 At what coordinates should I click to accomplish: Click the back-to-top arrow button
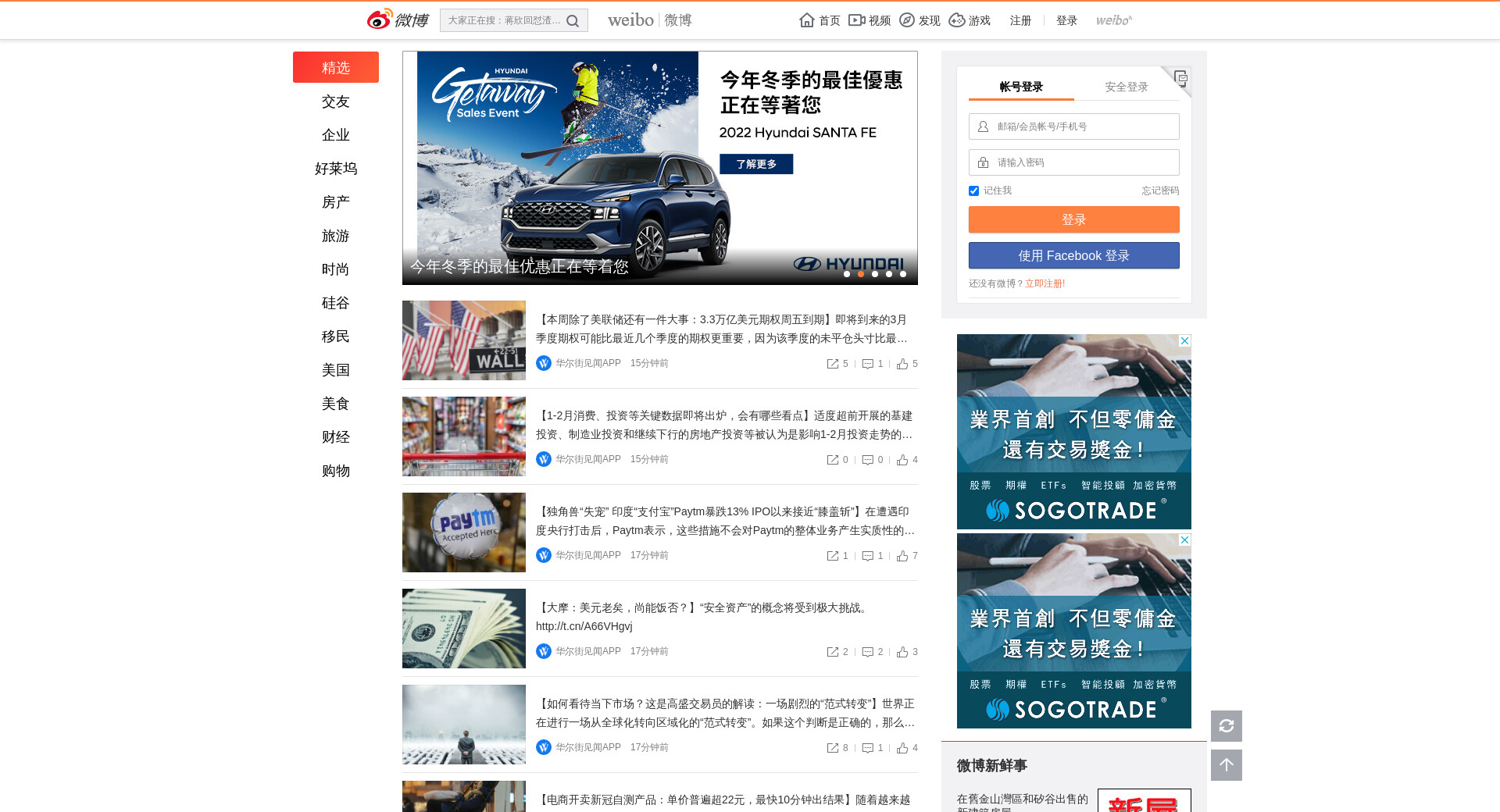tap(1226, 765)
